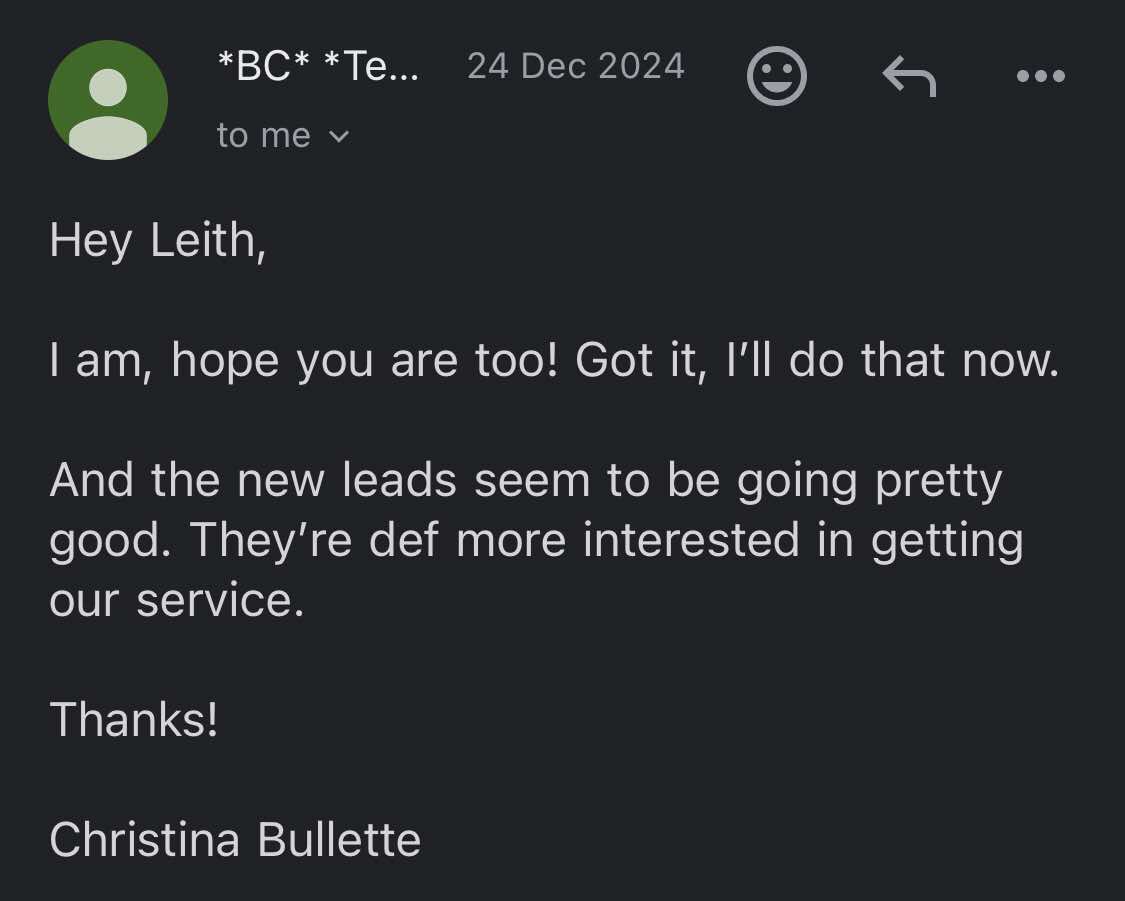Open the three-dot more options menu

(1040, 77)
